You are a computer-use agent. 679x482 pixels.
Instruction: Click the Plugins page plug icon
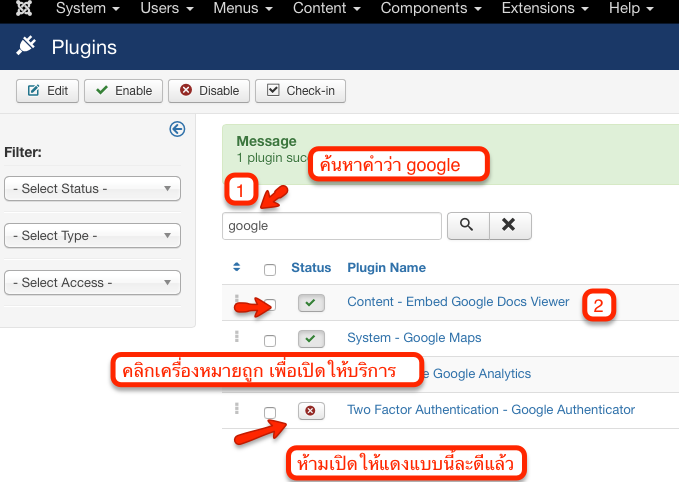pos(26,45)
